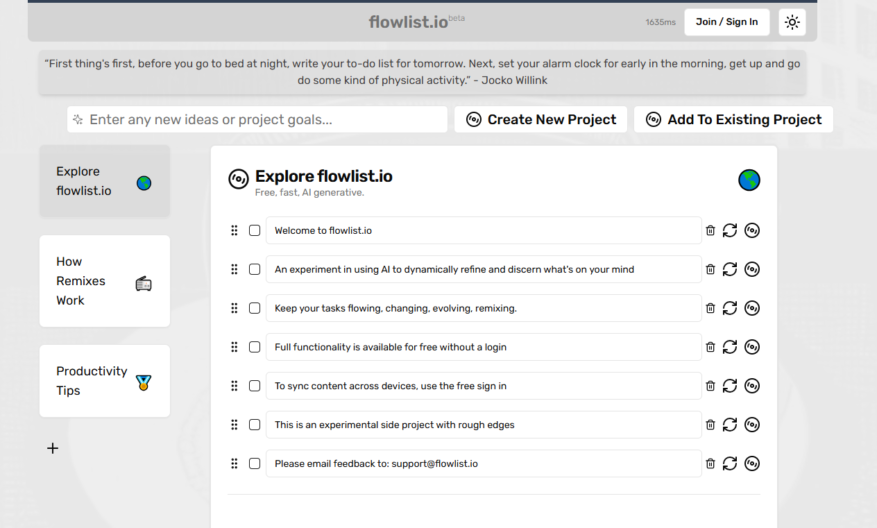The image size is (877, 528).
Task: Click the Explore flowlist.io project heading
Action: [x=324, y=176]
